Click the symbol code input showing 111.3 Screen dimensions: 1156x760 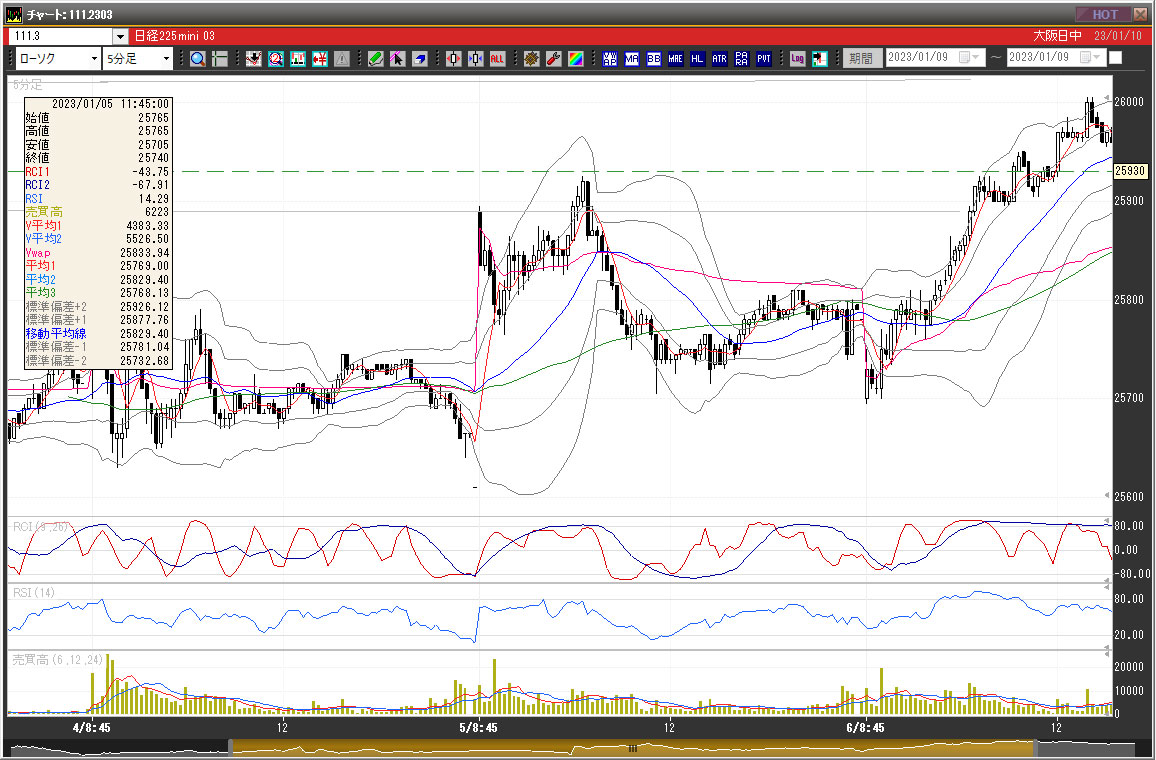62,36
